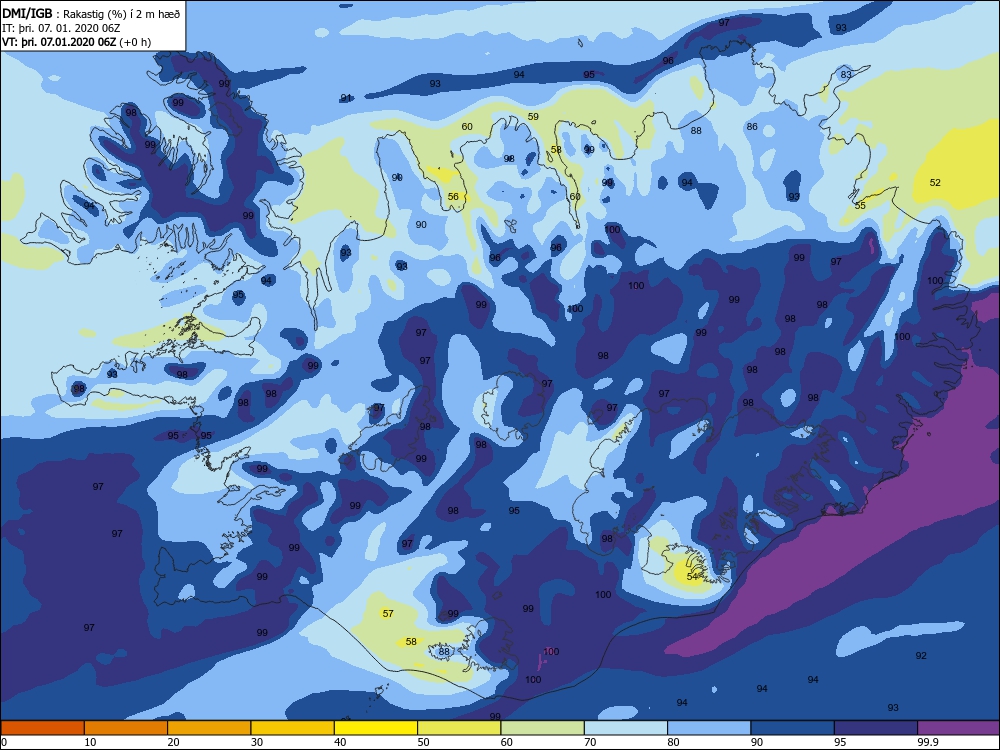Click the dark orange 0–10 legend swatch
Screen dimensions: 1000x750
point(42,728)
